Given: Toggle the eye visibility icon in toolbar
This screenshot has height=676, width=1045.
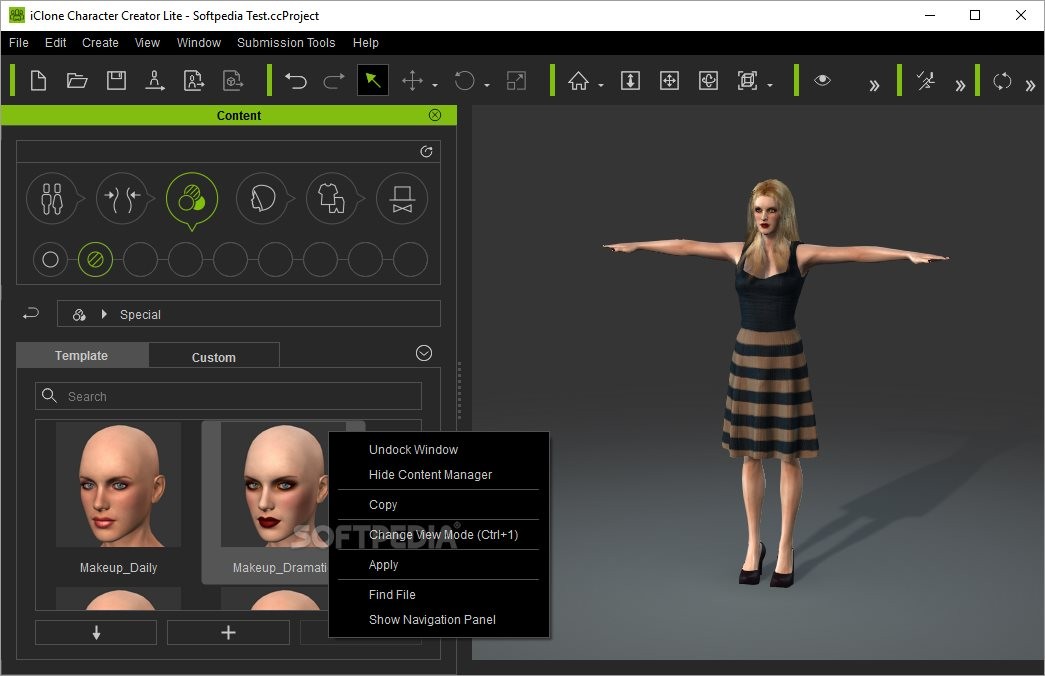Looking at the screenshot, I should [x=822, y=81].
